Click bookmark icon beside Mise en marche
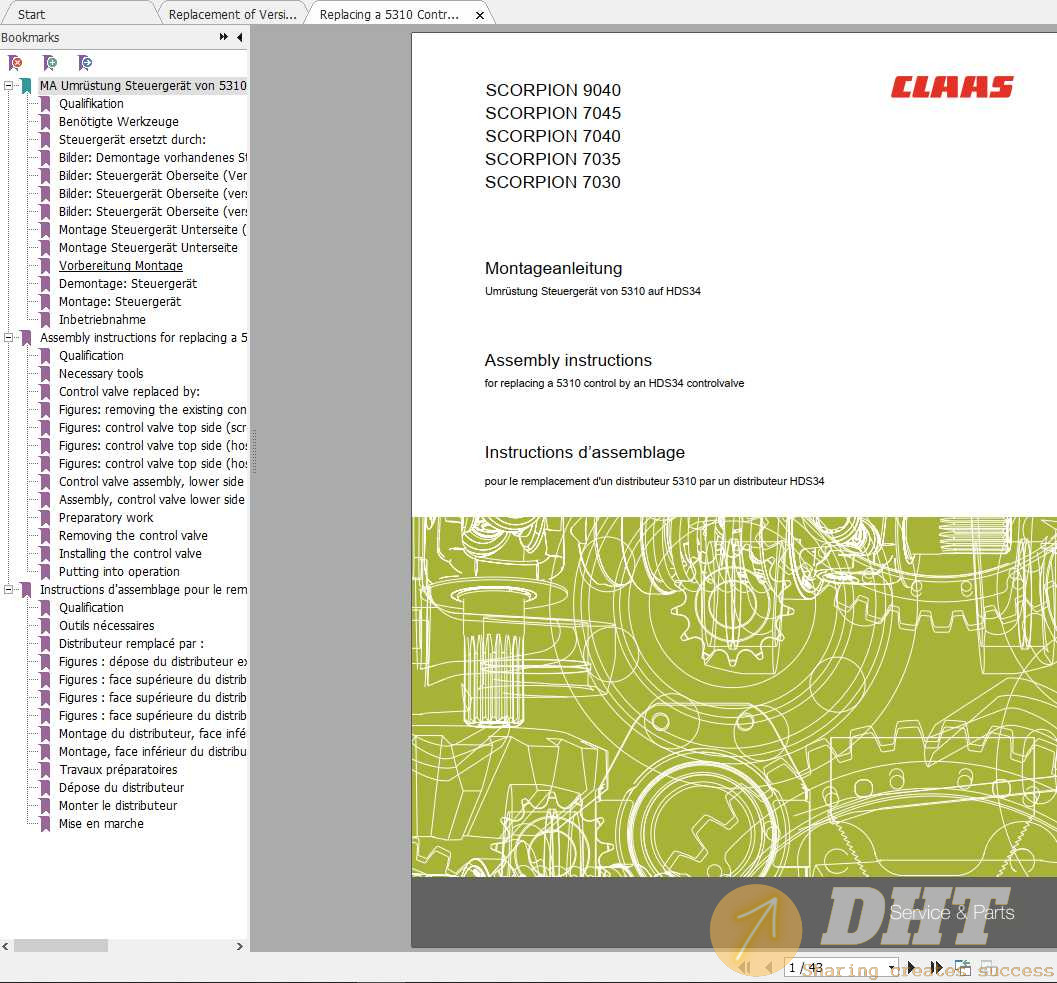Screen dimensions: 1057x983 [x=45, y=824]
